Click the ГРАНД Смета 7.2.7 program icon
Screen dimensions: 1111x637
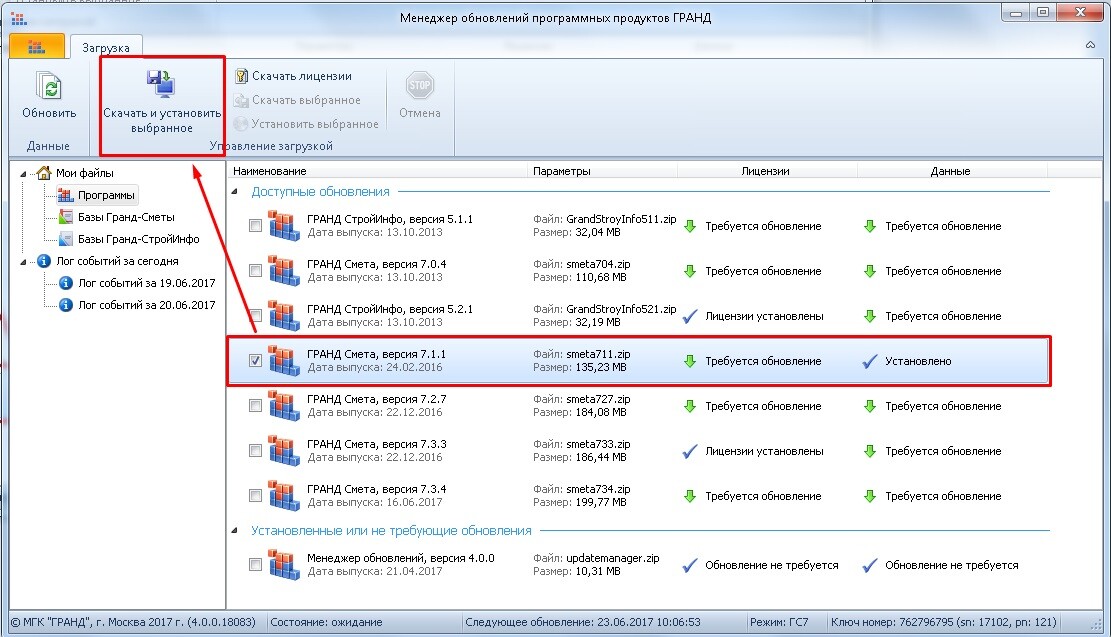point(284,405)
